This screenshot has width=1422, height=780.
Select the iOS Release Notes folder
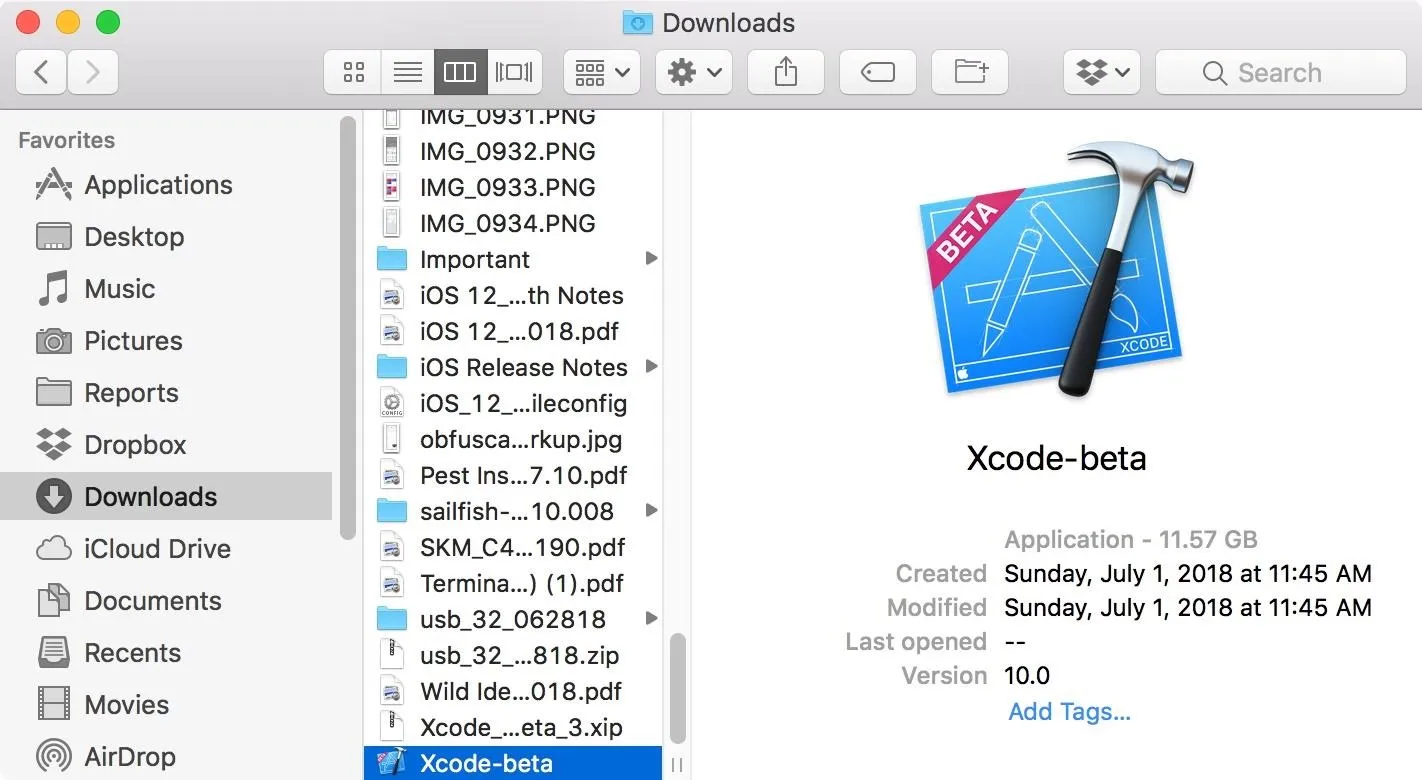point(513,367)
